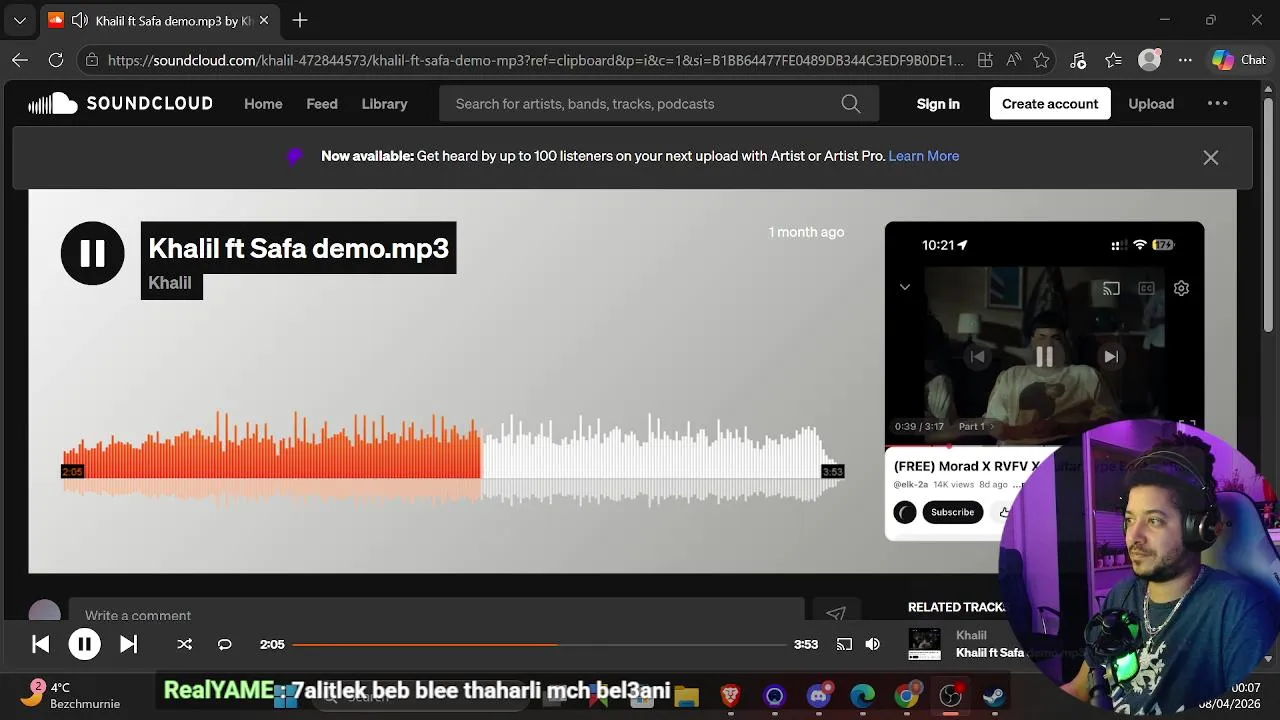
Task: Open cast to device in player bar
Action: pos(844,644)
